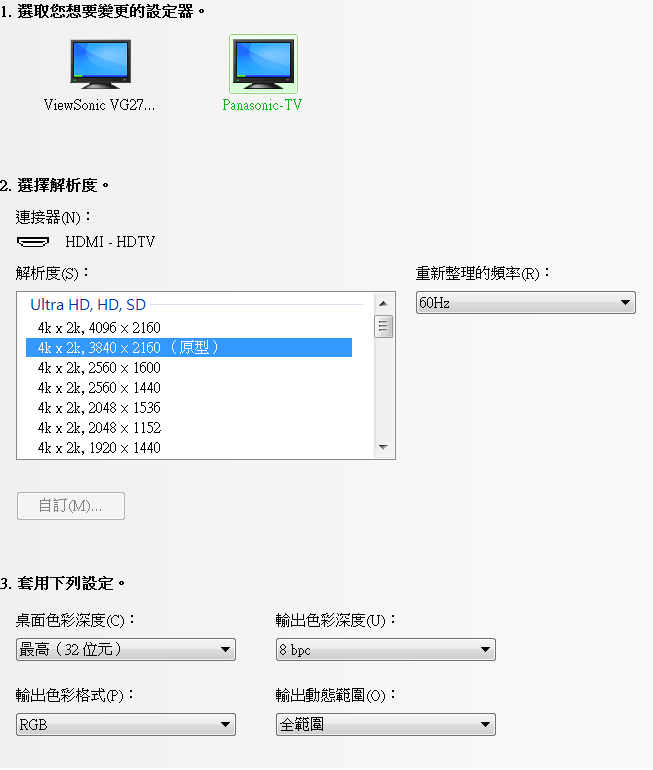Click the ViewSonic VG27... label text
The height and width of the screenshot is (770, 653).
tap(100, 105)
